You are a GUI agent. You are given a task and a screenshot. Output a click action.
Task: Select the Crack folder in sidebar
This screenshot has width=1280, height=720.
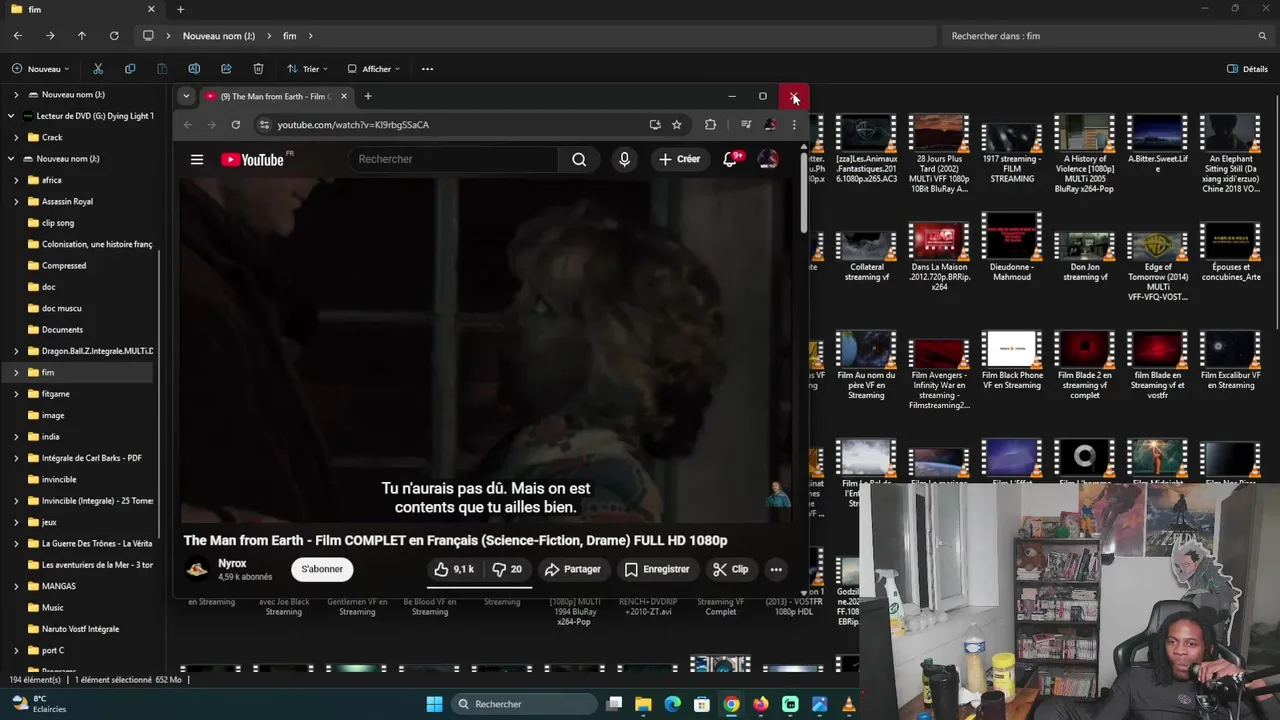click(52, 137)
